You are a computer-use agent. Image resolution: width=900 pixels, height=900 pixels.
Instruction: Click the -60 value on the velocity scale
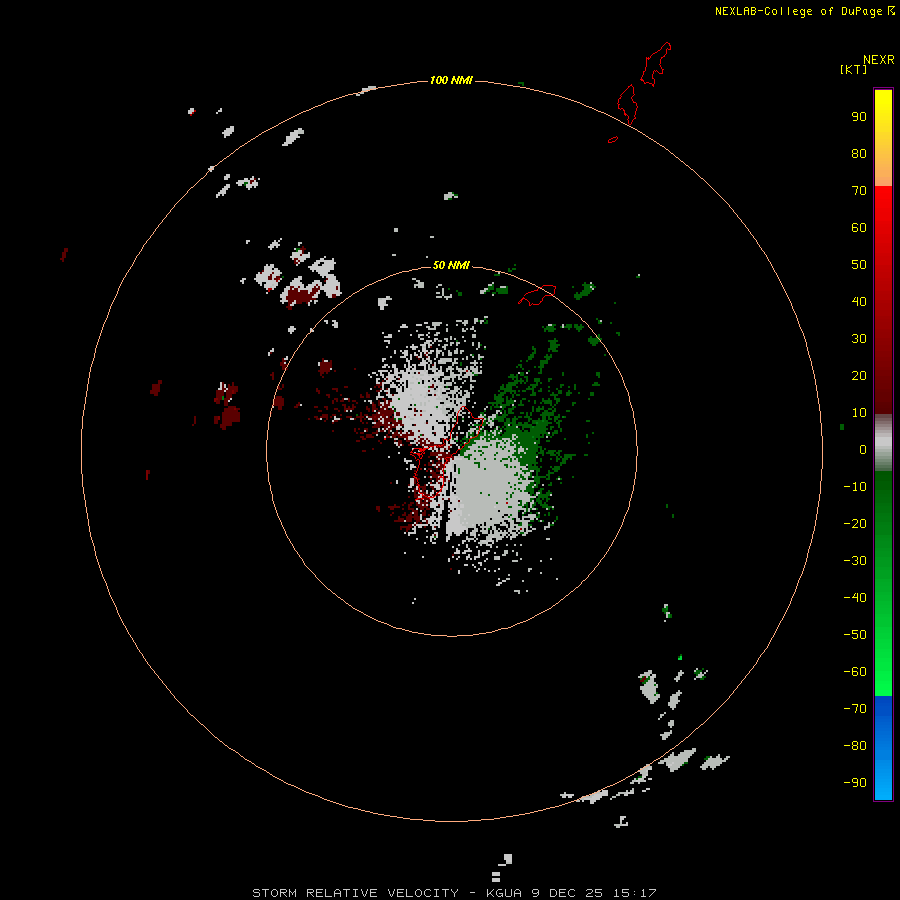pos(855,672)
